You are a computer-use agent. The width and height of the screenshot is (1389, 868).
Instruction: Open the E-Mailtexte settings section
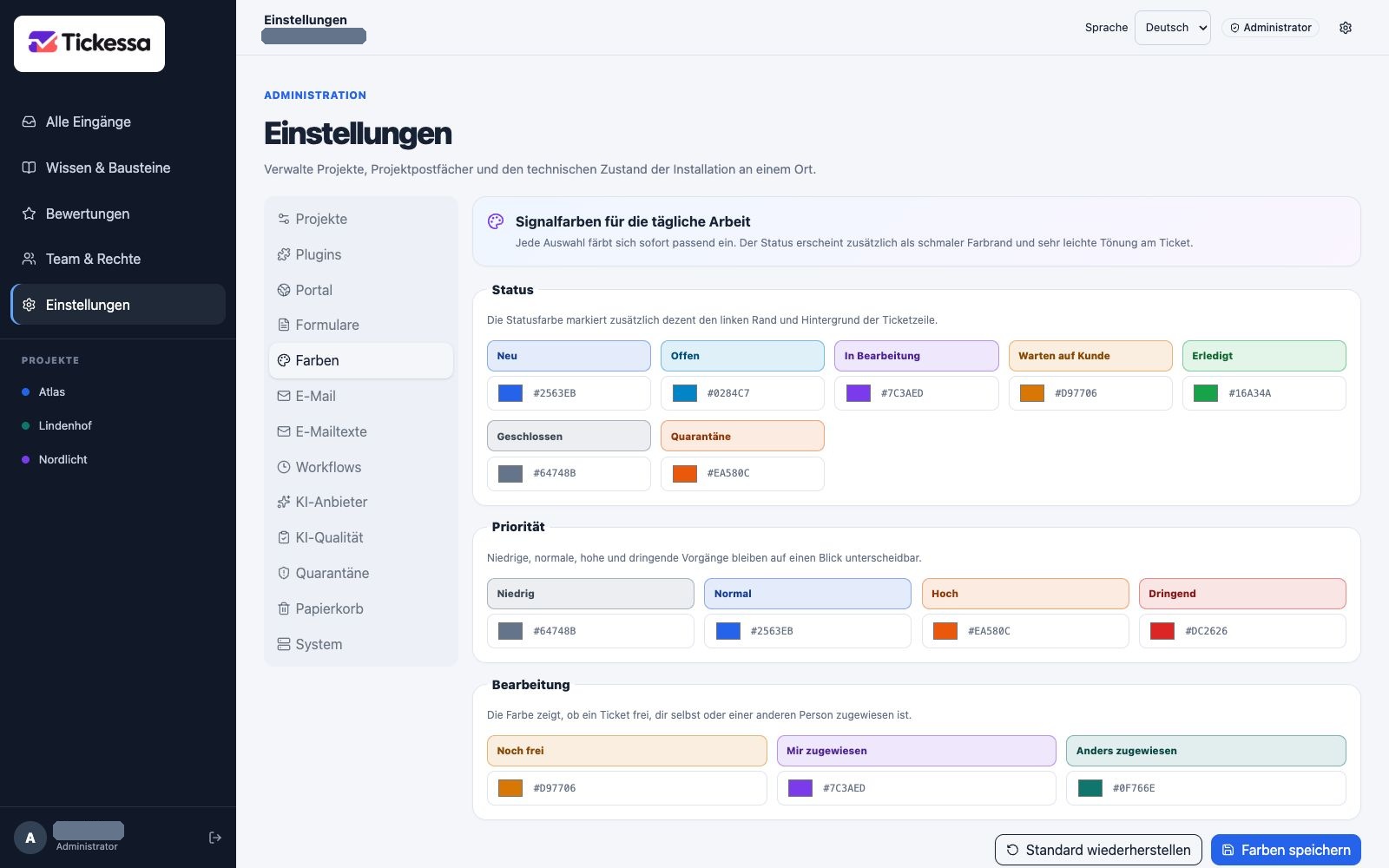tap(361, 431)
